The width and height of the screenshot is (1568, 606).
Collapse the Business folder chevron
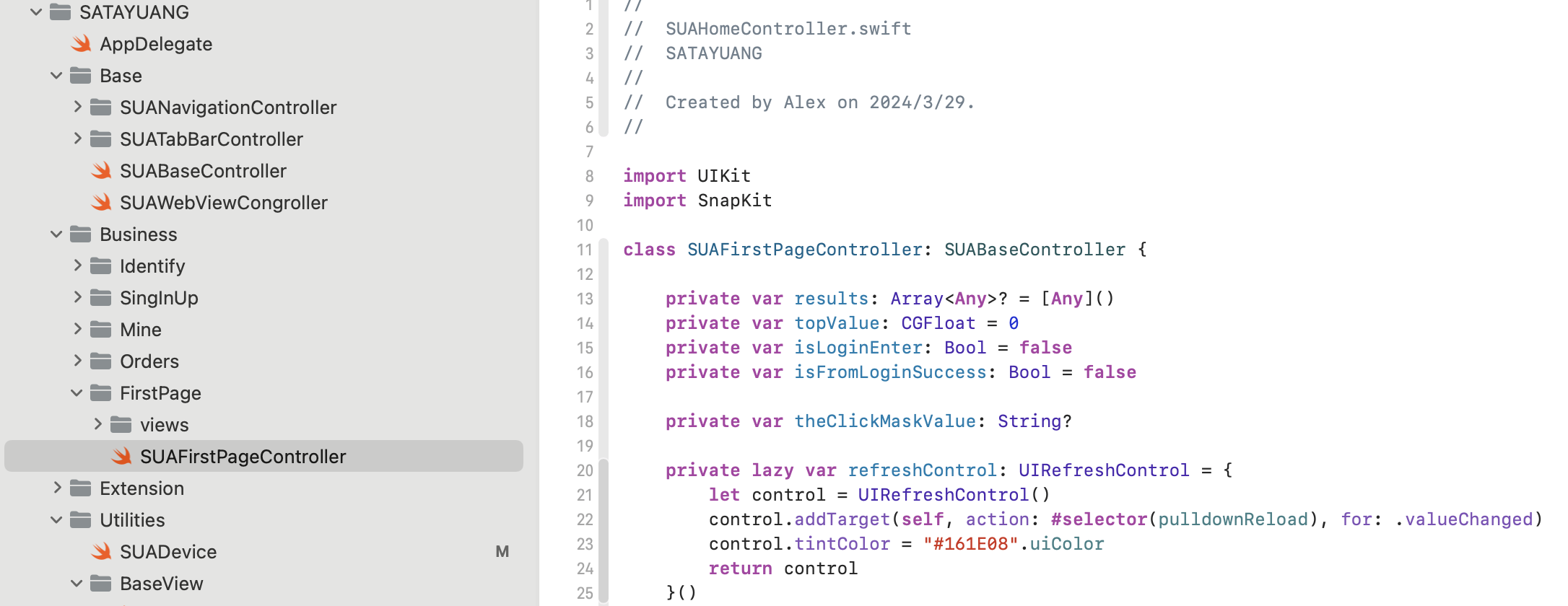pyautogui.click(x=56, y=234)
